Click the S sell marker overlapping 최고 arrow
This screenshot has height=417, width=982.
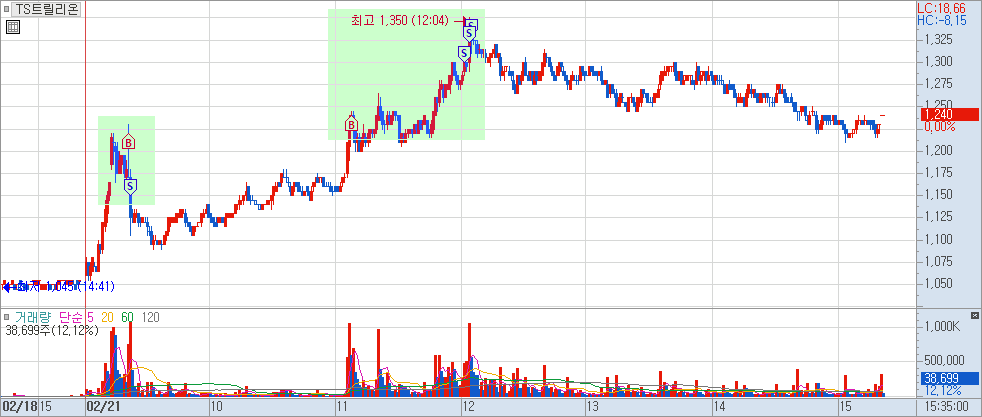(x=472, y=25)
